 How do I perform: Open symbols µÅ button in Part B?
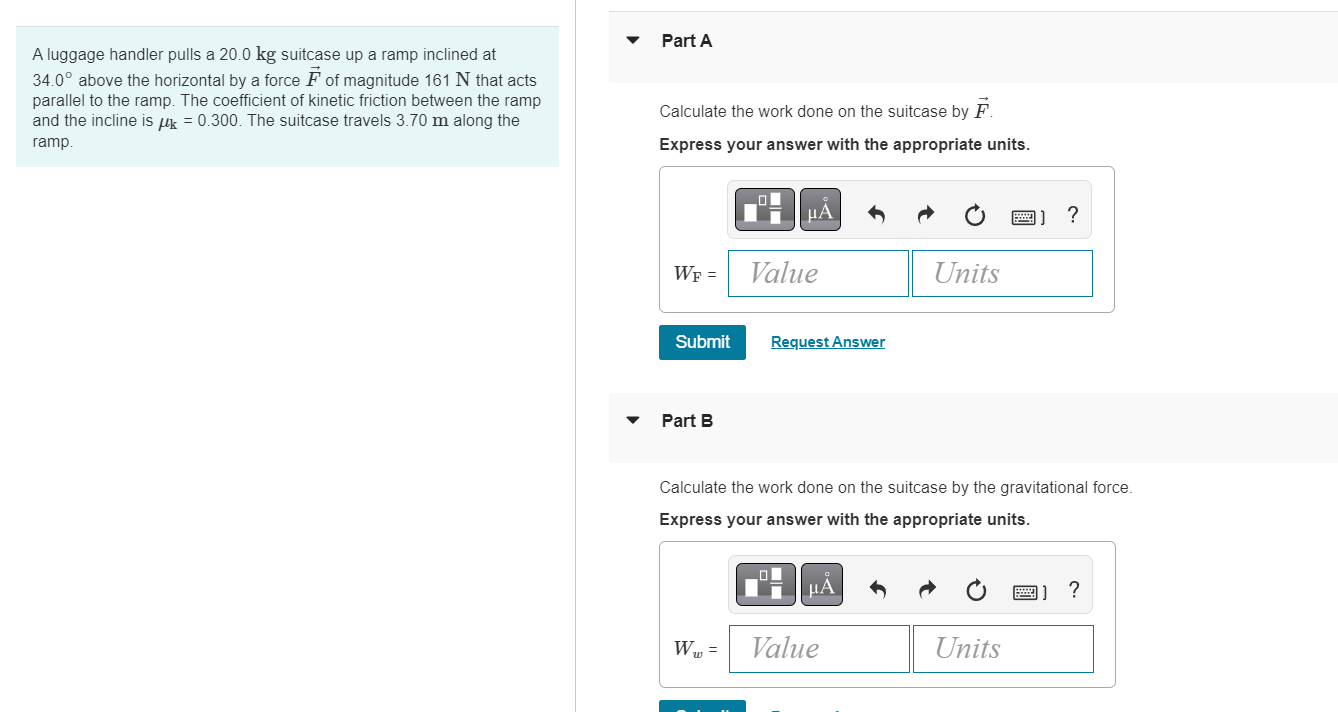coord(821,585)
